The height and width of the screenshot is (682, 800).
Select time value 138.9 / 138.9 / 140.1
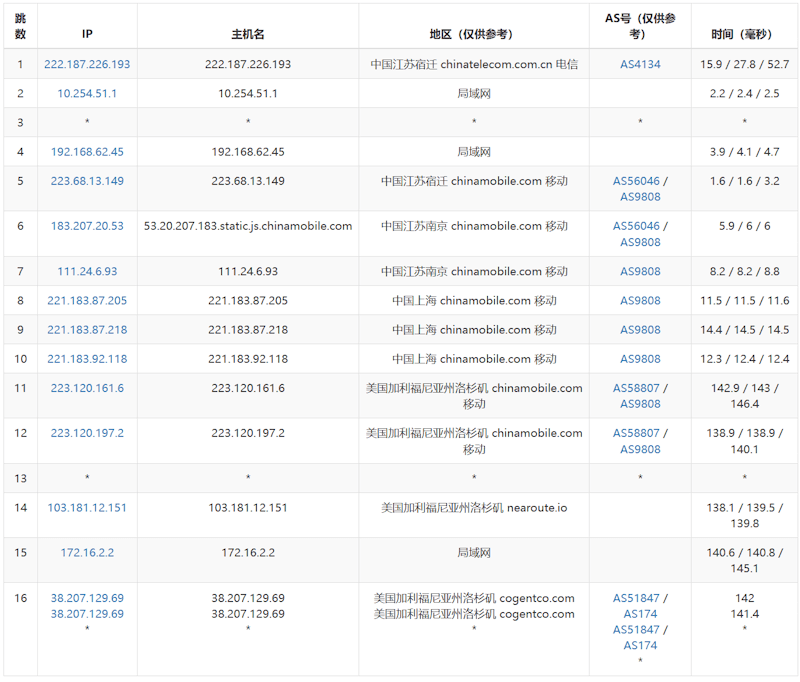point(744,441)
